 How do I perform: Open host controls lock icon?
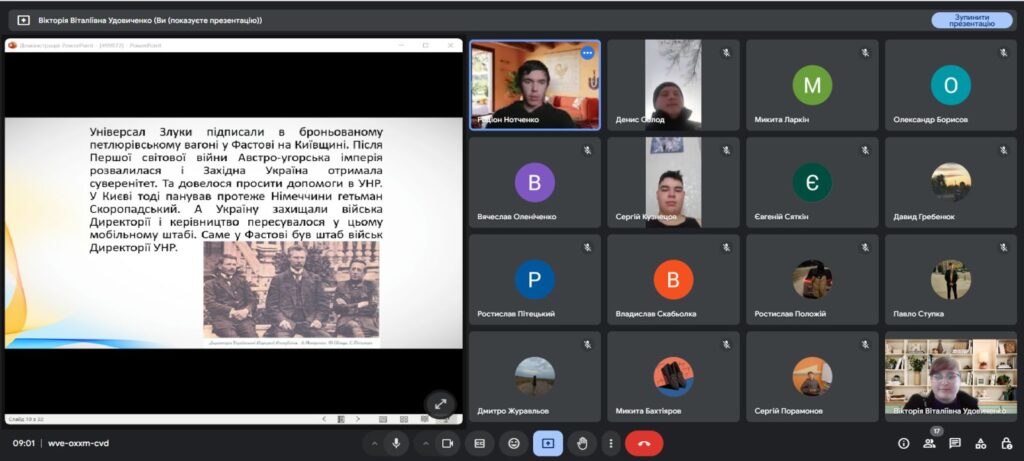click(1005, 443)
